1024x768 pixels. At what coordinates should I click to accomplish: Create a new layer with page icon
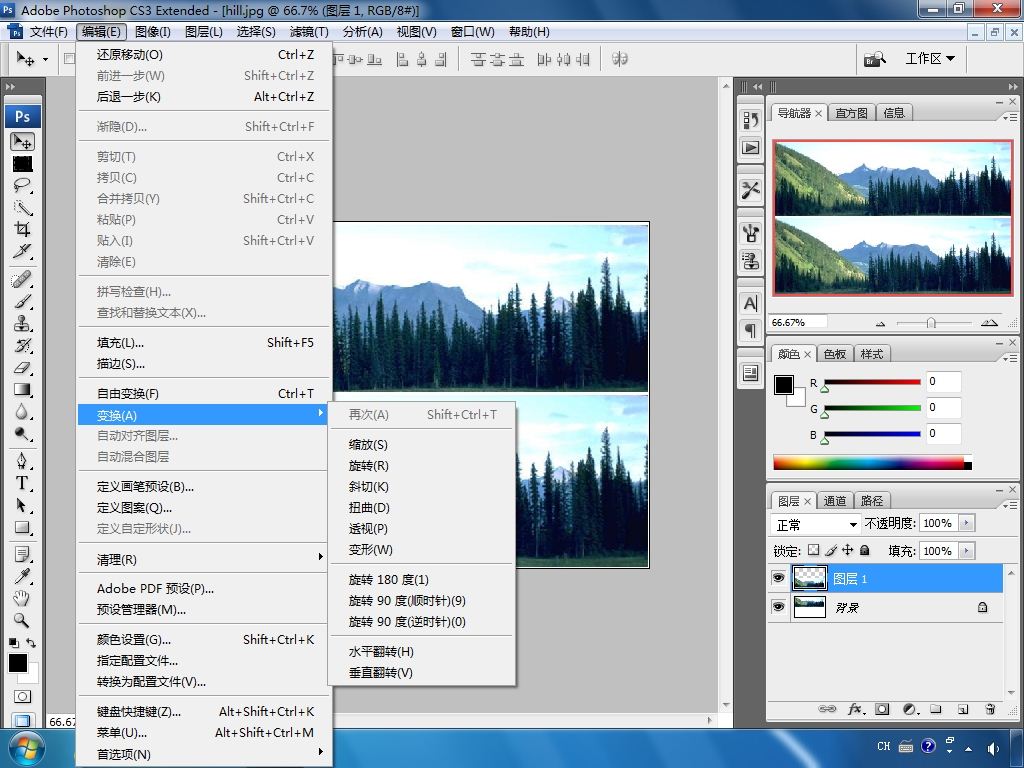click(x=963, y=709)
